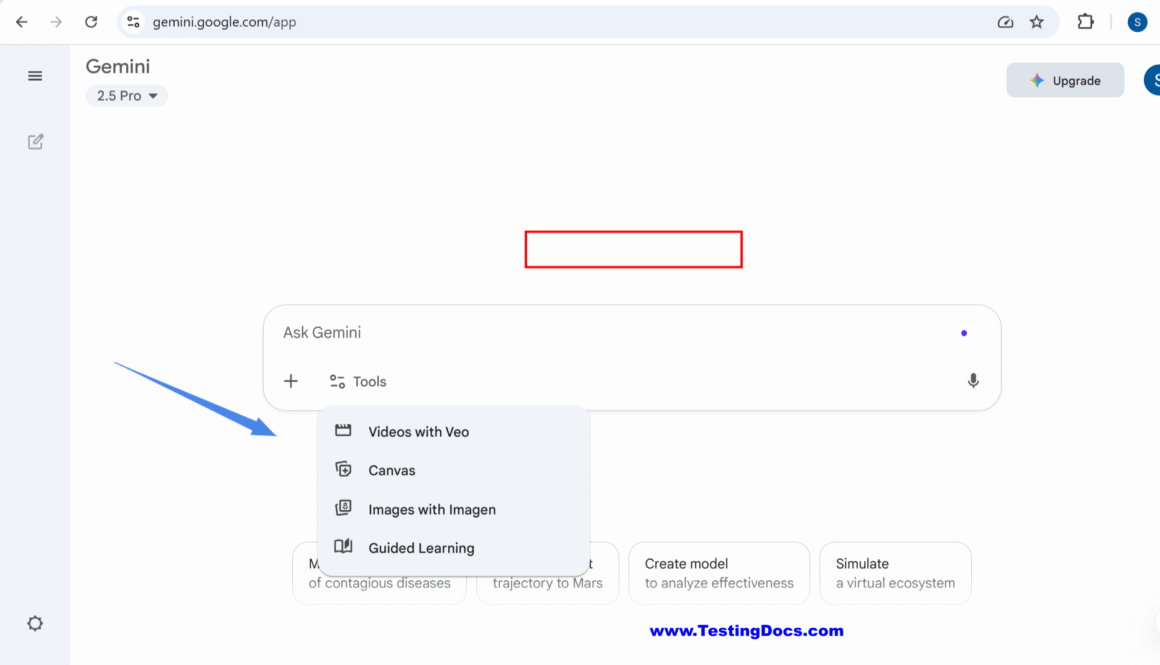Select Videos with Veo
Image resolution: width=1160 pixels, height=665 pixels.
(x=418, y=432)
